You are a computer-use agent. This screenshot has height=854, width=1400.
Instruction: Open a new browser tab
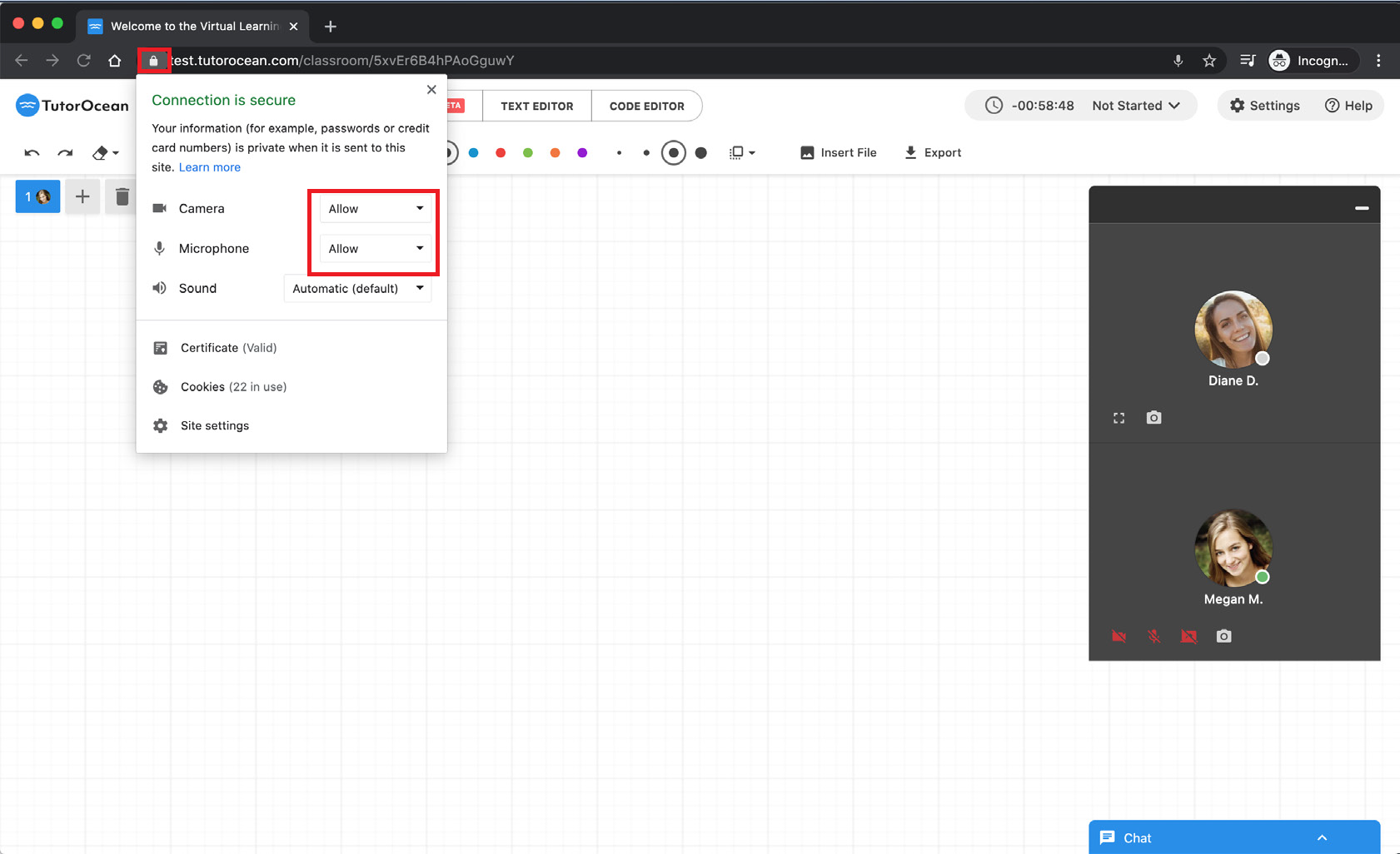[x=331, y=27]
